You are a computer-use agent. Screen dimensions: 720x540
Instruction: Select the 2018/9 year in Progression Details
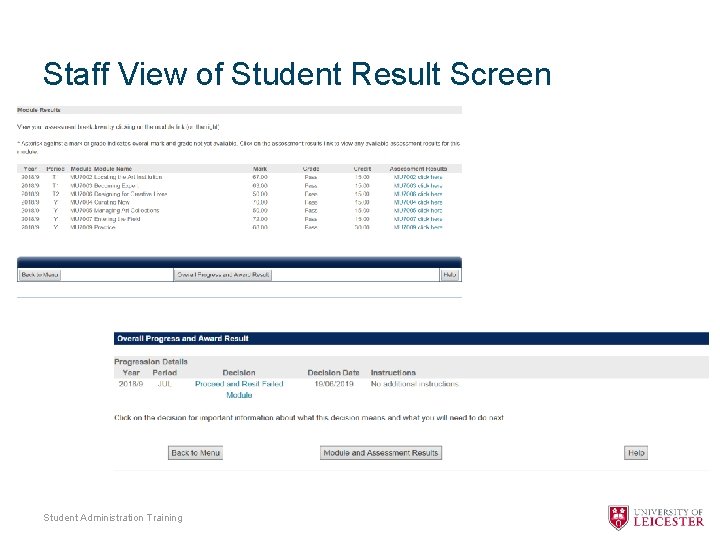tap(131, 384)
